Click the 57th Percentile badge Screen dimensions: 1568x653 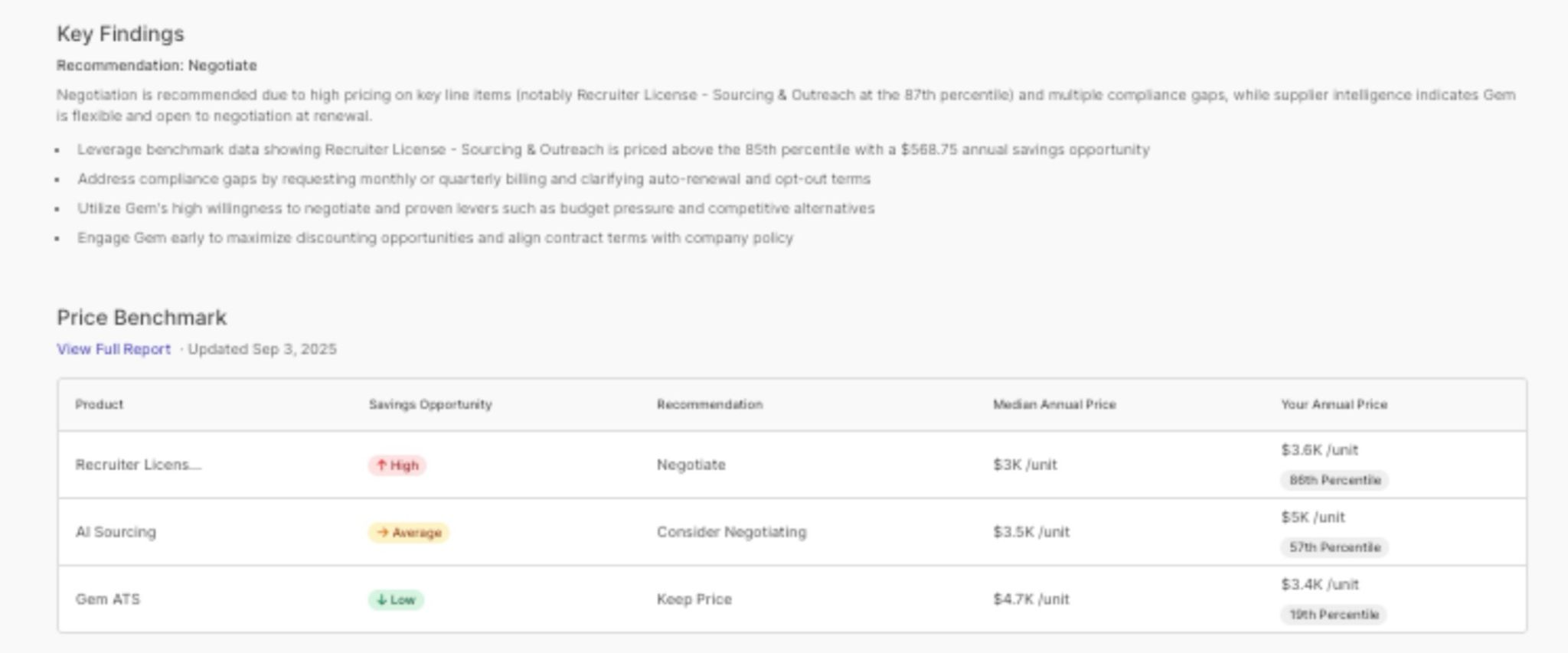(1334, 547)
